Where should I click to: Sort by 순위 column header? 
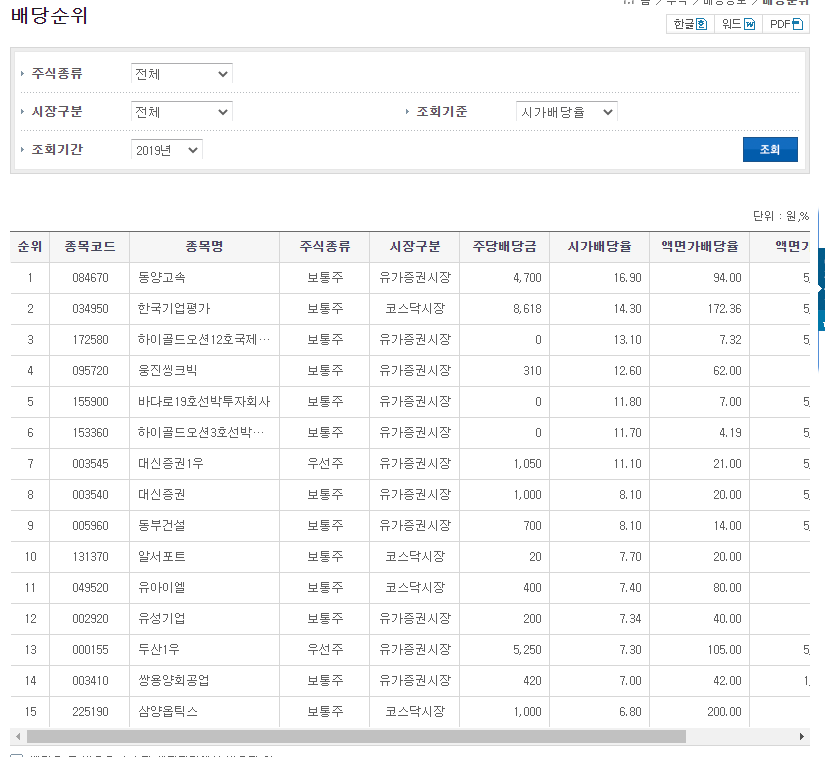30,247
